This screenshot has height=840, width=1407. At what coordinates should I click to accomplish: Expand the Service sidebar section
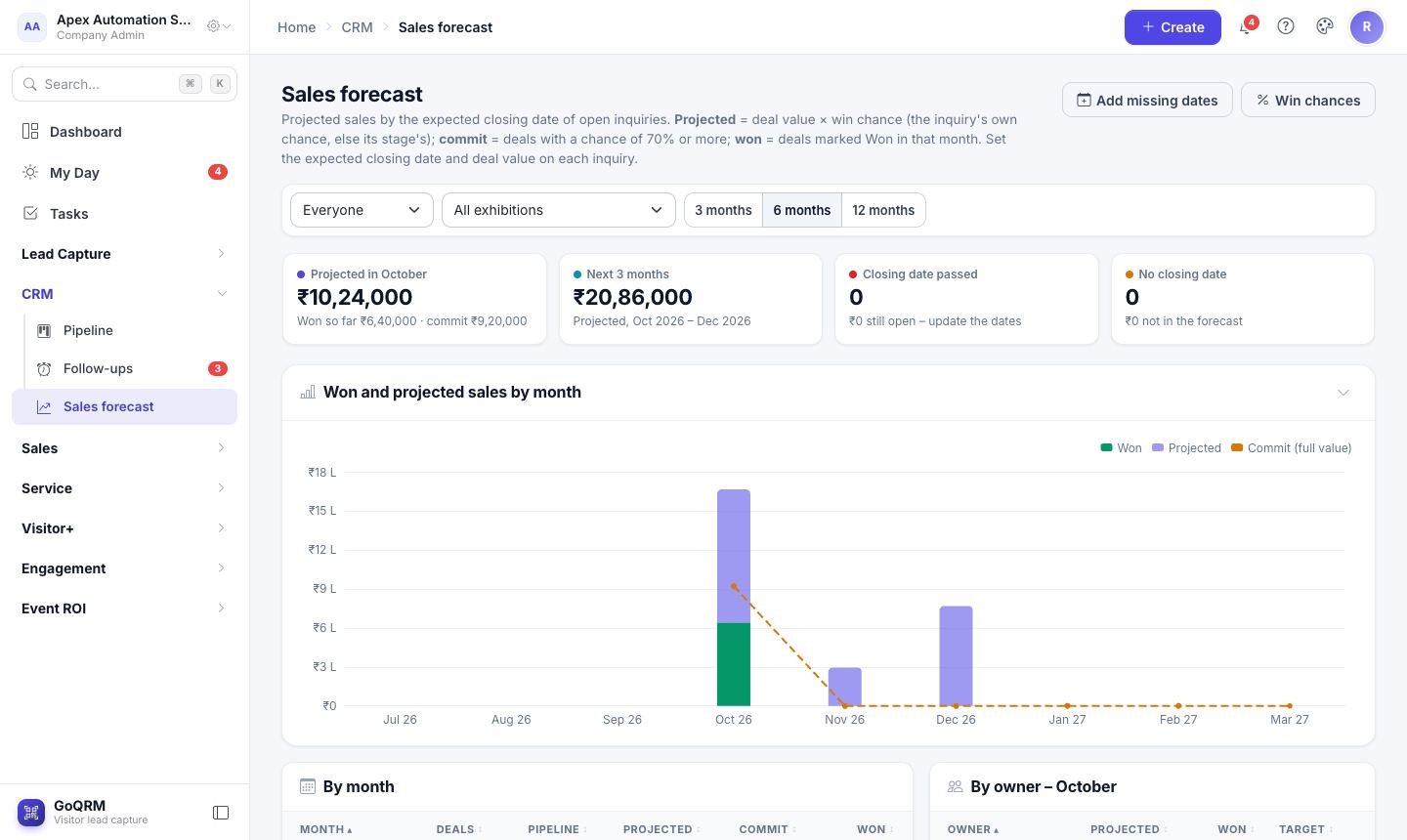[124, 488]
